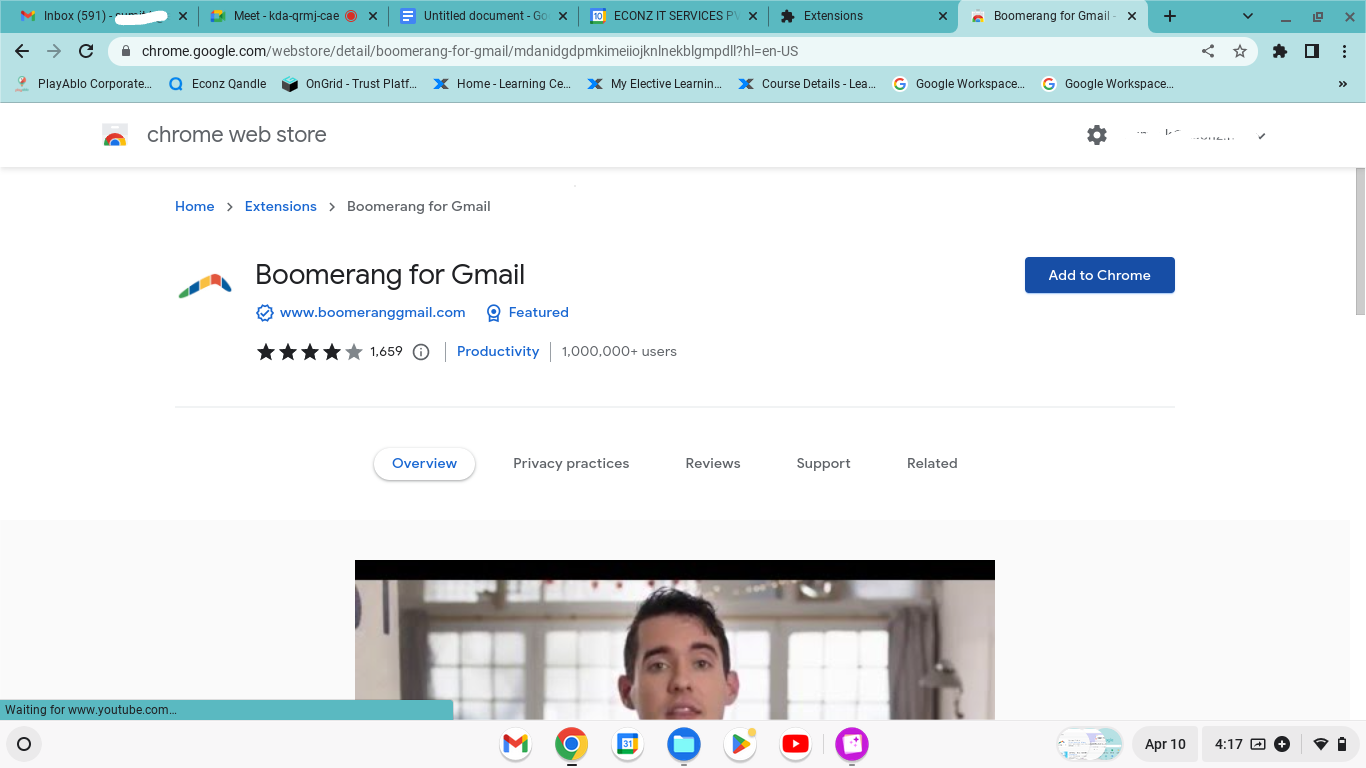
Task: Click the Featured badge
Action: 527,313
